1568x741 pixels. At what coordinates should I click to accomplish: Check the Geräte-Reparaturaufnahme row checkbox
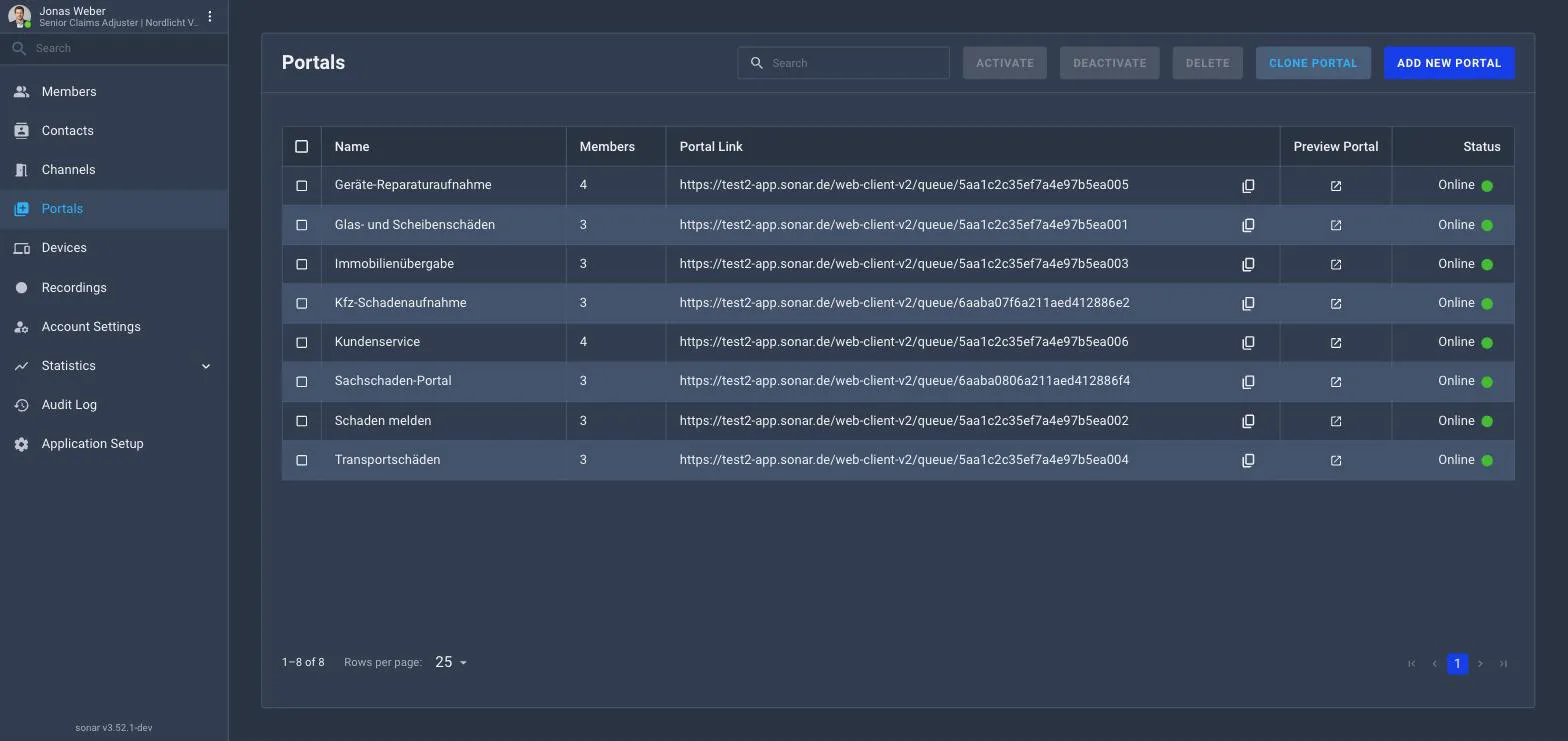point(302,185)
